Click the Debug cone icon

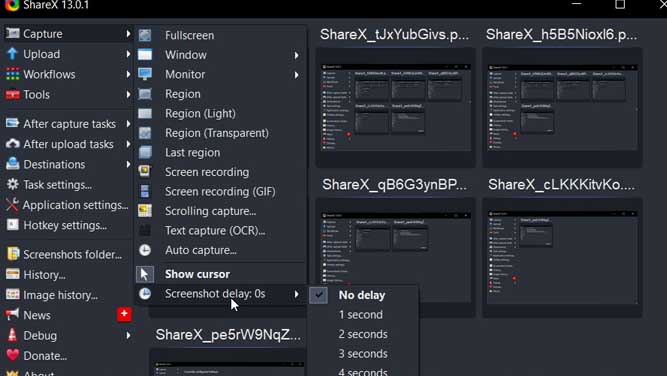click(x=12, y=335)
